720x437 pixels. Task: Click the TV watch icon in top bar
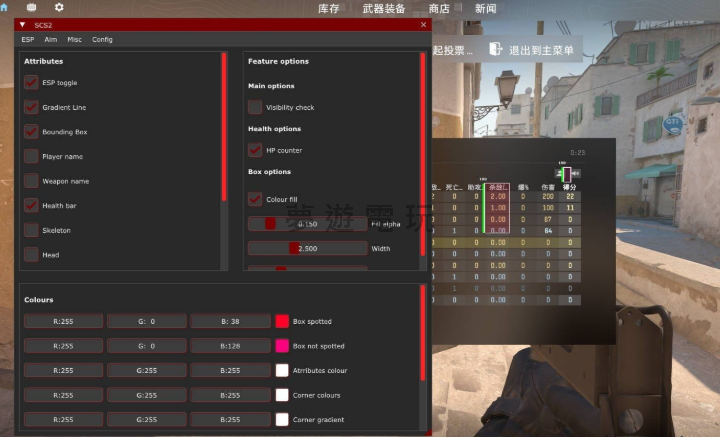point(33,7)
